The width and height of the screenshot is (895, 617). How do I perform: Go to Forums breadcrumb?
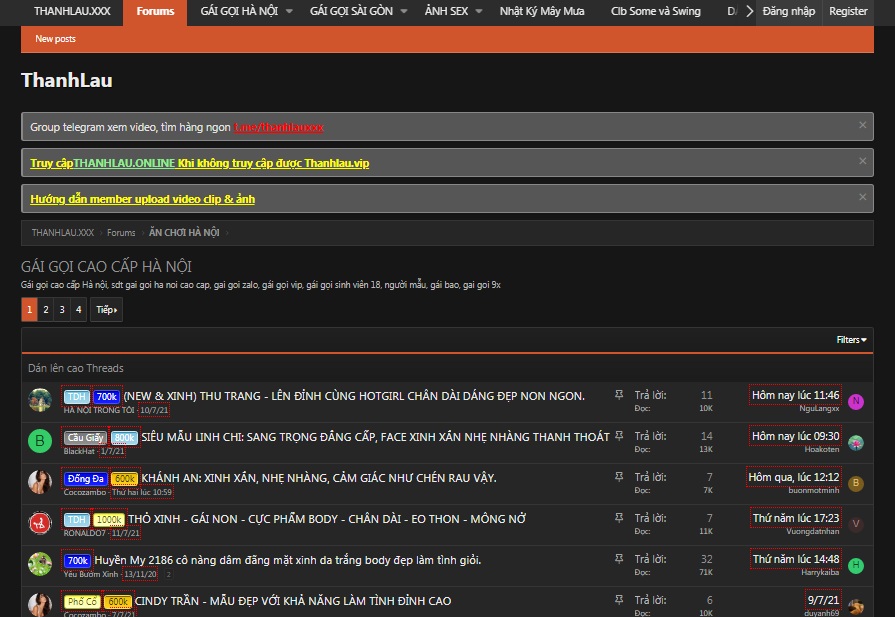121,233
